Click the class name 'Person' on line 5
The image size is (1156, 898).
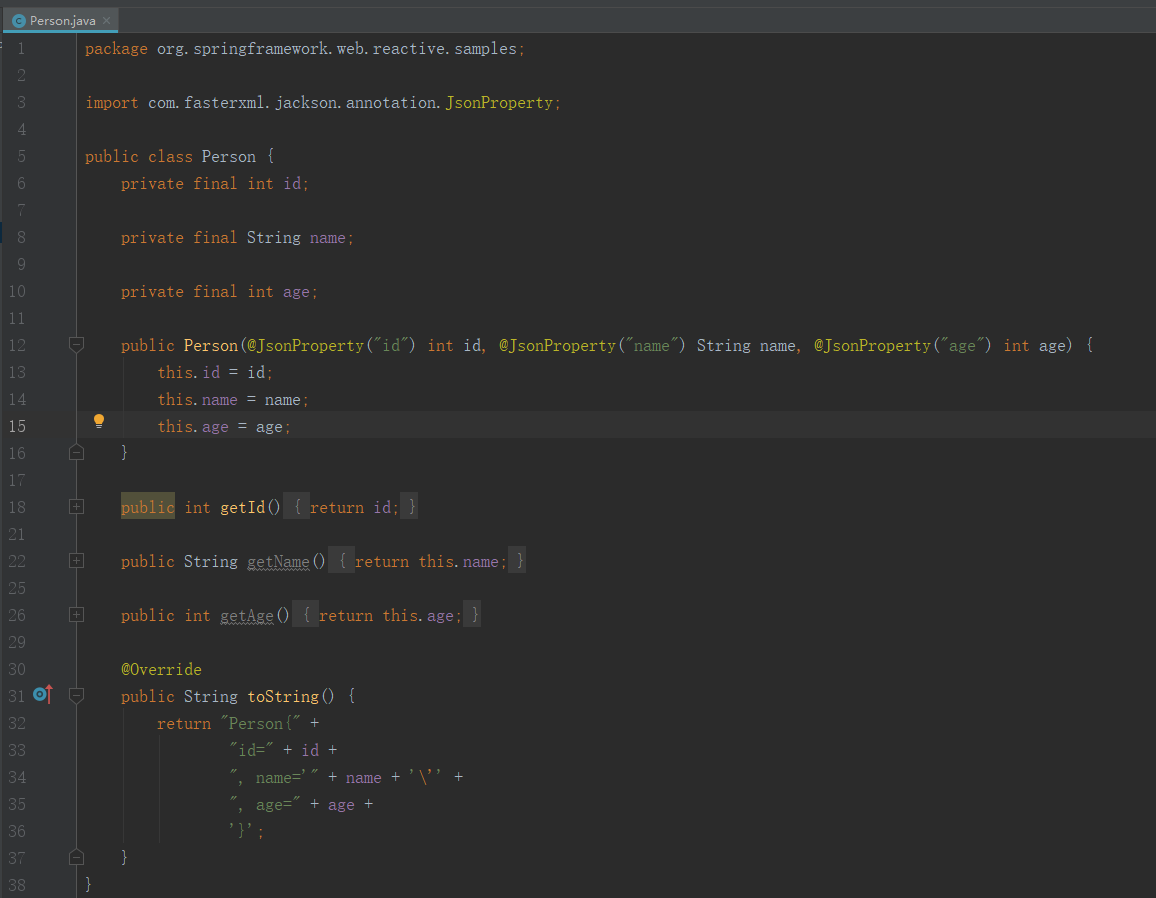tap(229, 156)
